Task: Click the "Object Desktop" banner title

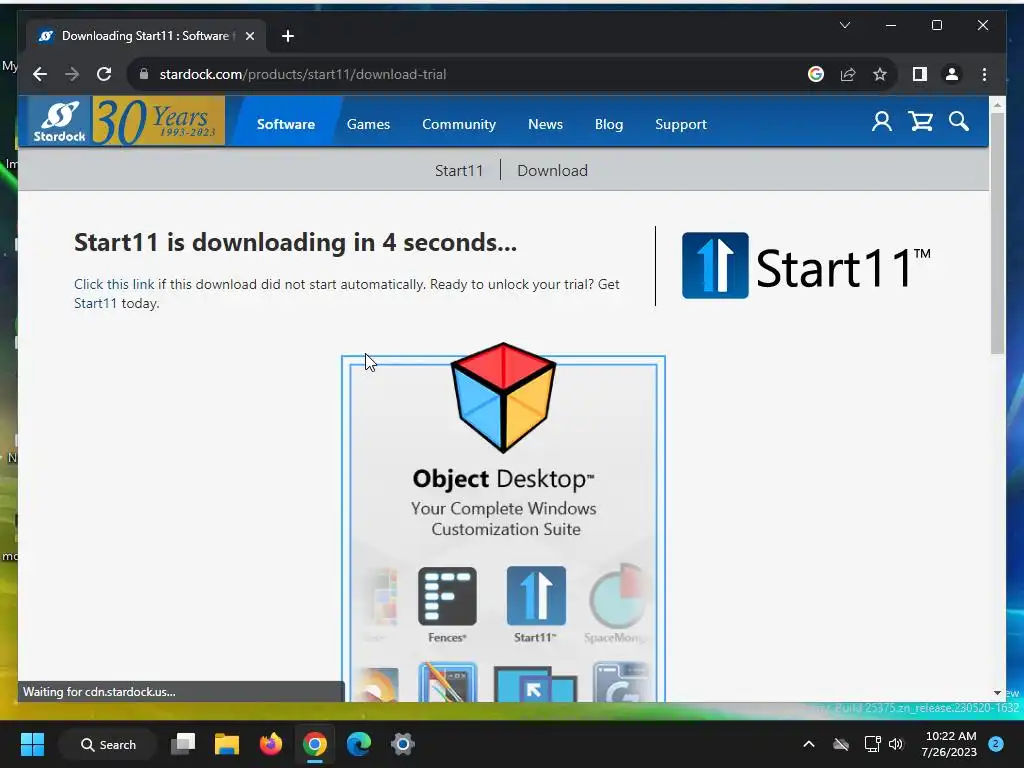Action: (504, 479)
